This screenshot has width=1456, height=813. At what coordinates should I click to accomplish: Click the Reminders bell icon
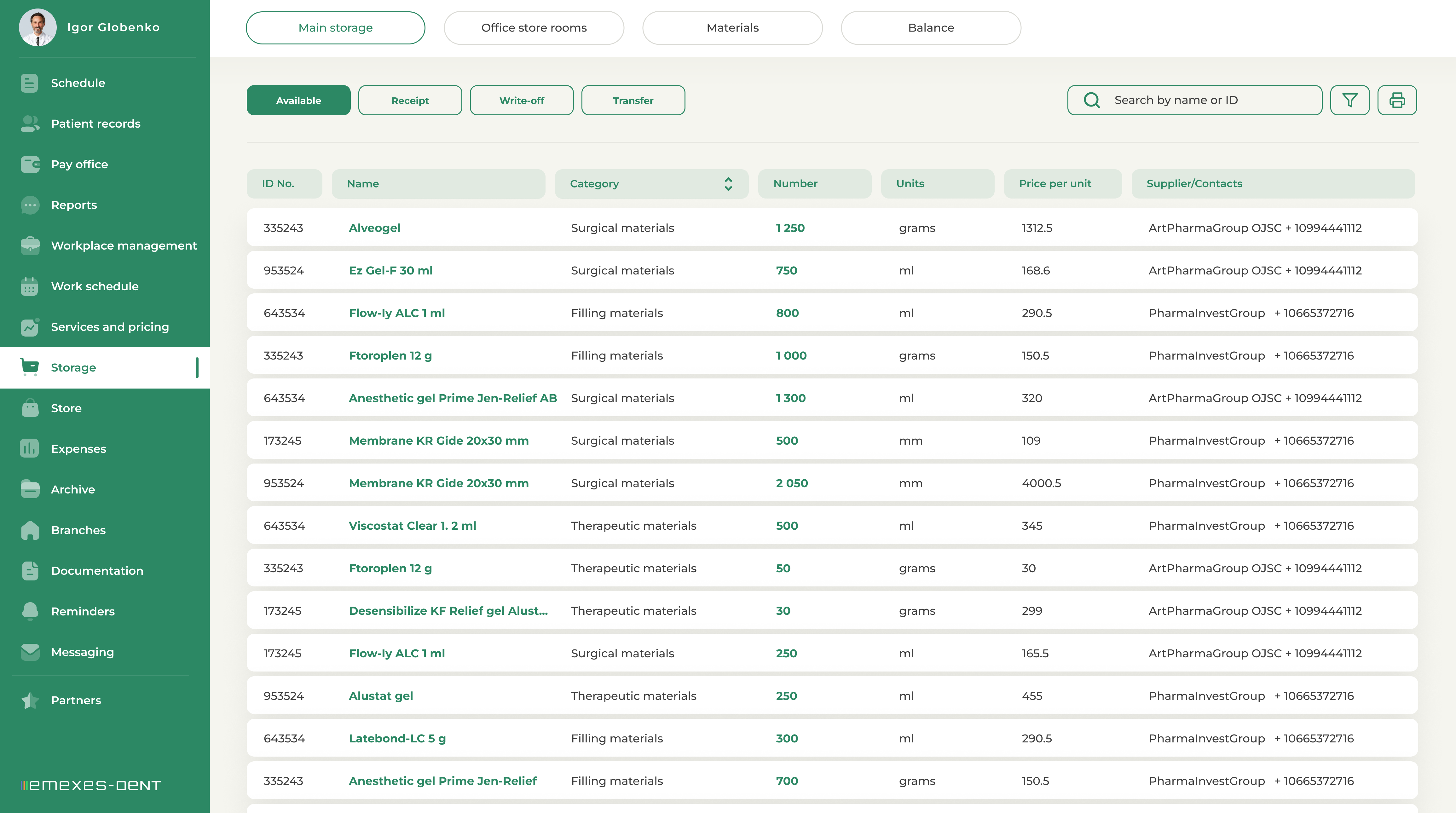tap(29, 611)
